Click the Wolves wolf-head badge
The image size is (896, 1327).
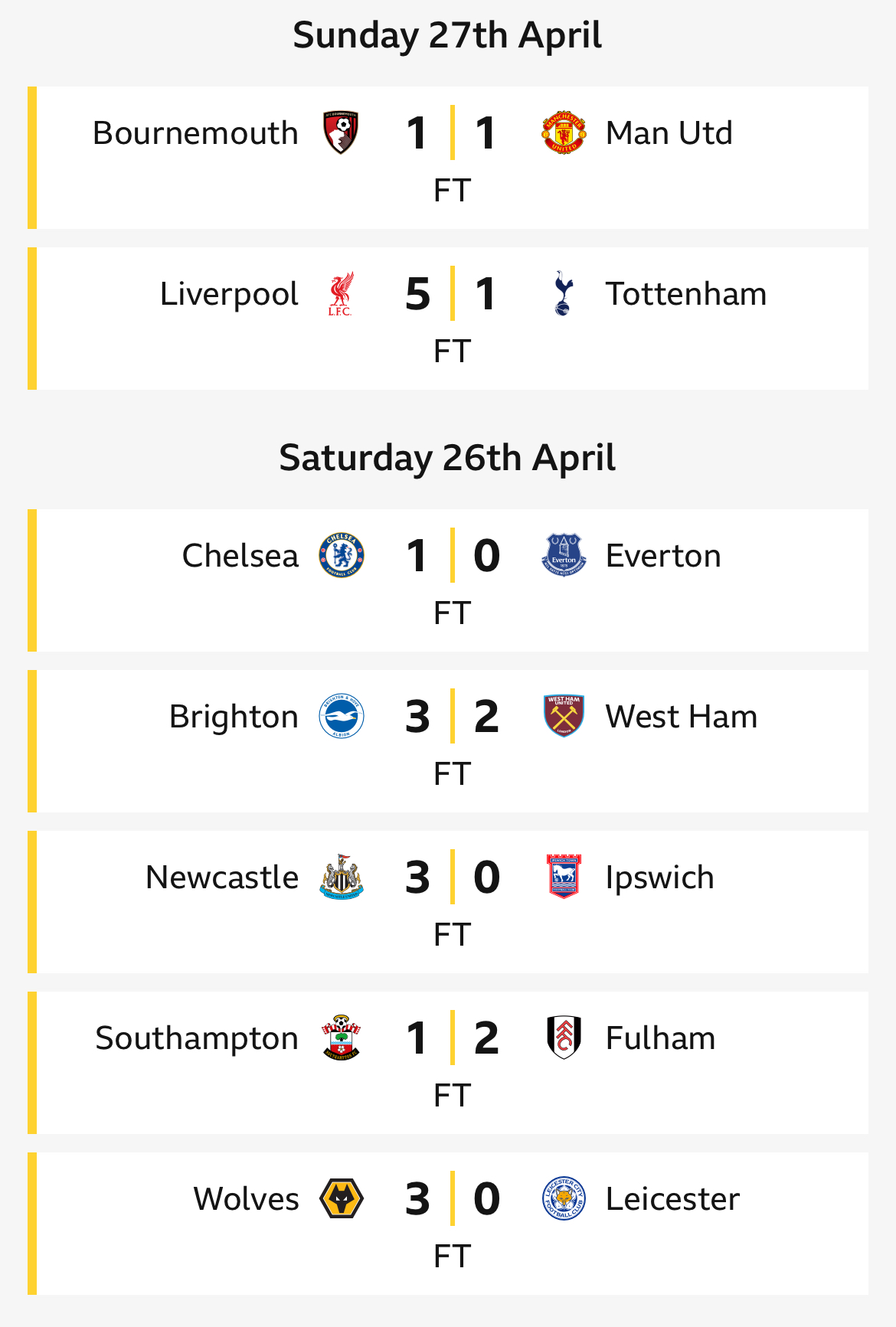click(x=342, y=1199)
